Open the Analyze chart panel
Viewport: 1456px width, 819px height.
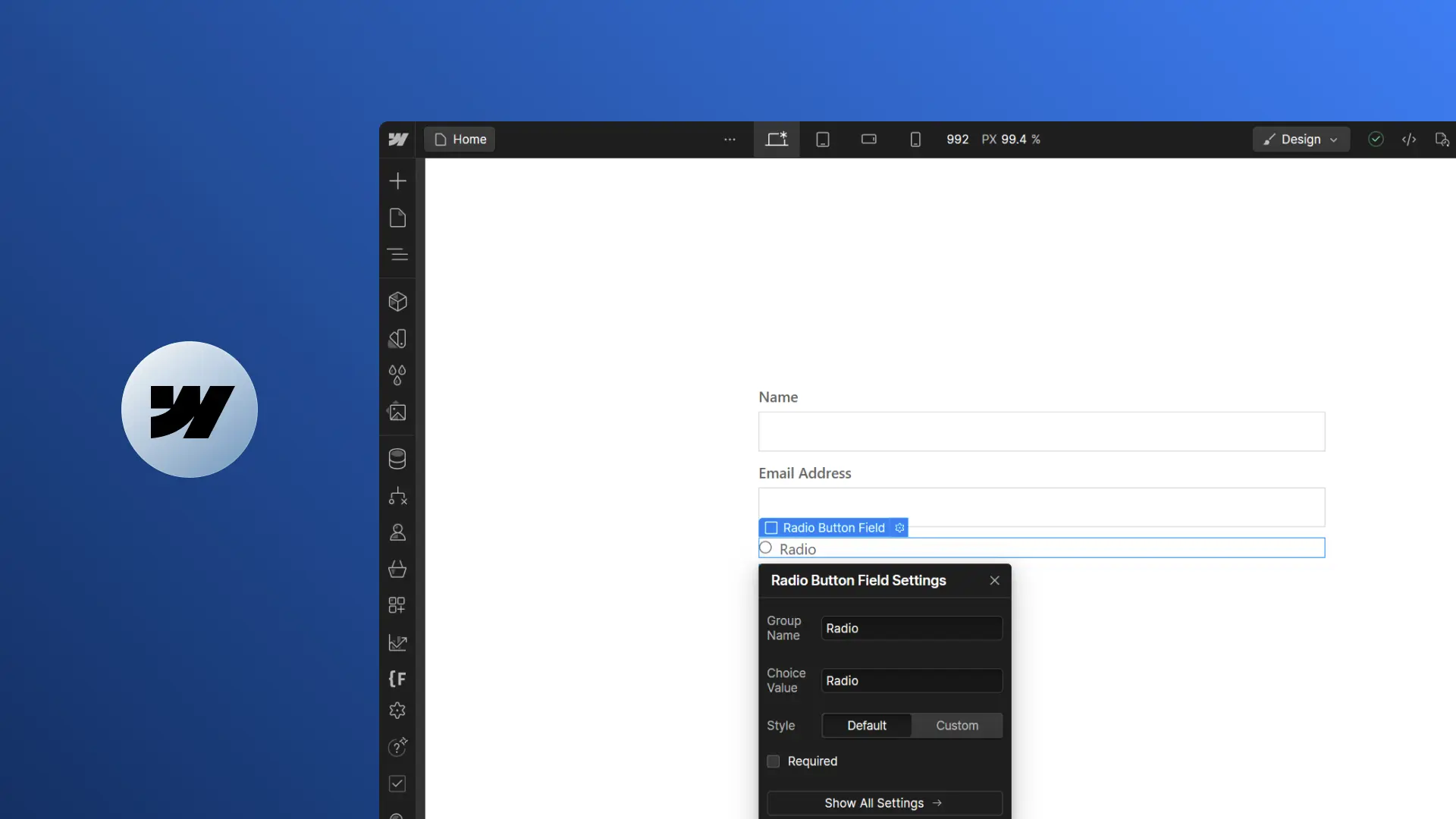click(x=397, y=643)
